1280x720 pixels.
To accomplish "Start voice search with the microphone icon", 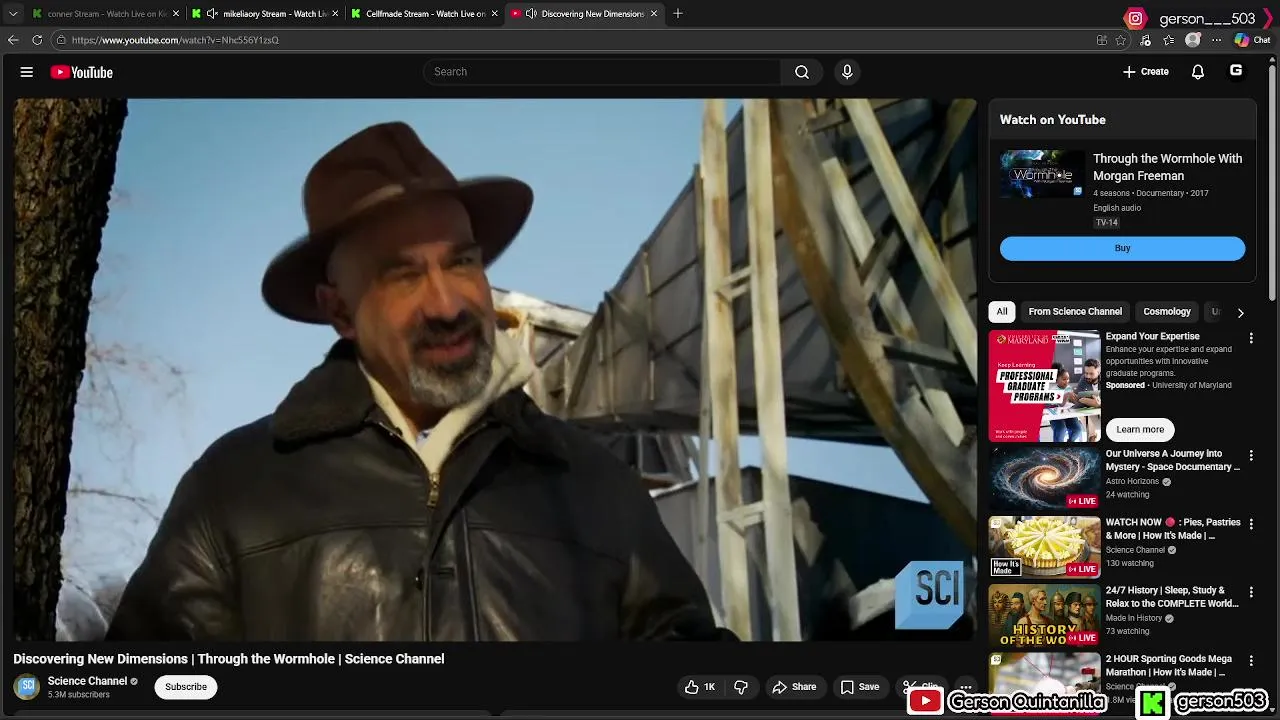I will pos(847,72).
